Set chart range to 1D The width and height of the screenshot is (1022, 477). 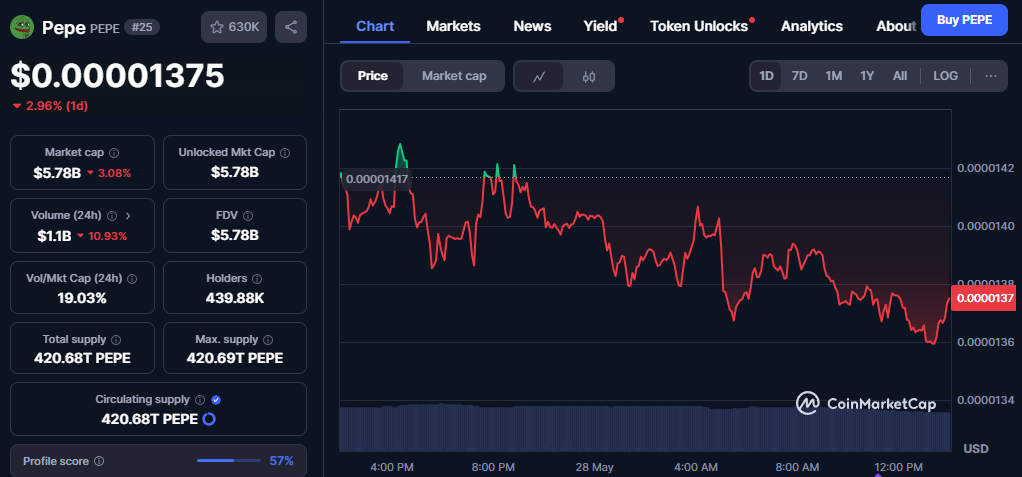point(766,76)
